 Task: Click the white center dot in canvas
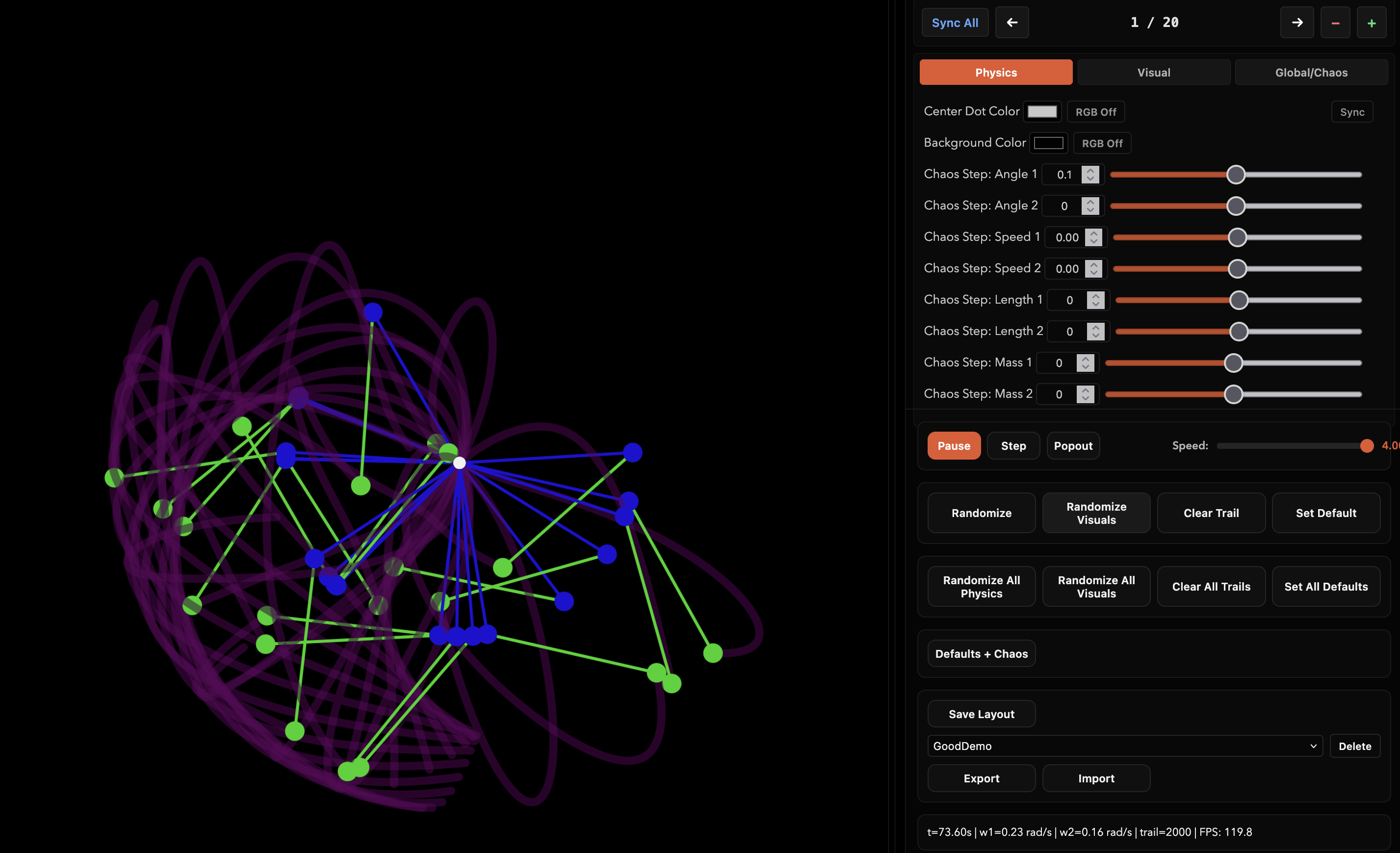coord(459,463)
